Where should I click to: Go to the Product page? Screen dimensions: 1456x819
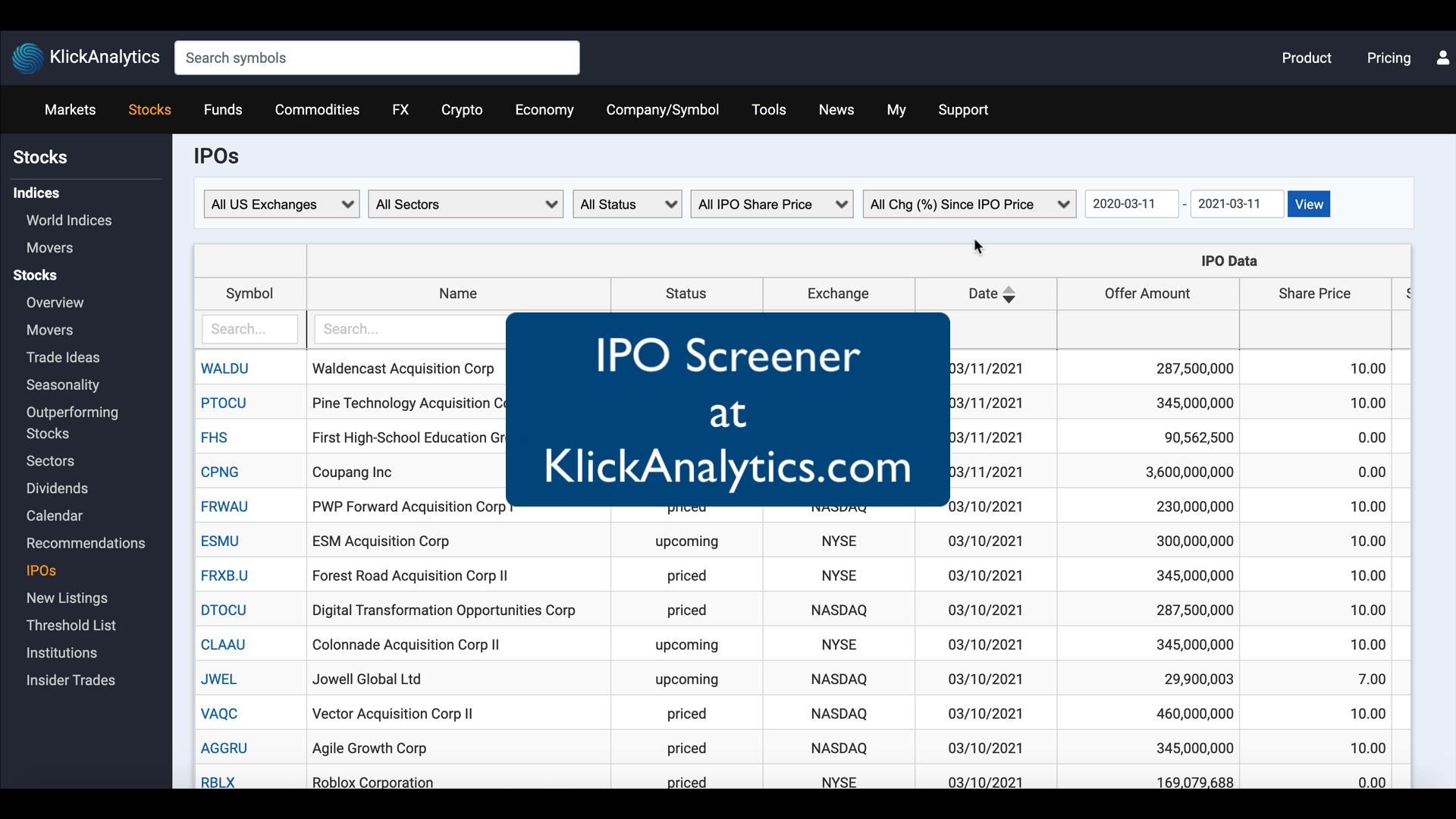(x=1306, y=58)
